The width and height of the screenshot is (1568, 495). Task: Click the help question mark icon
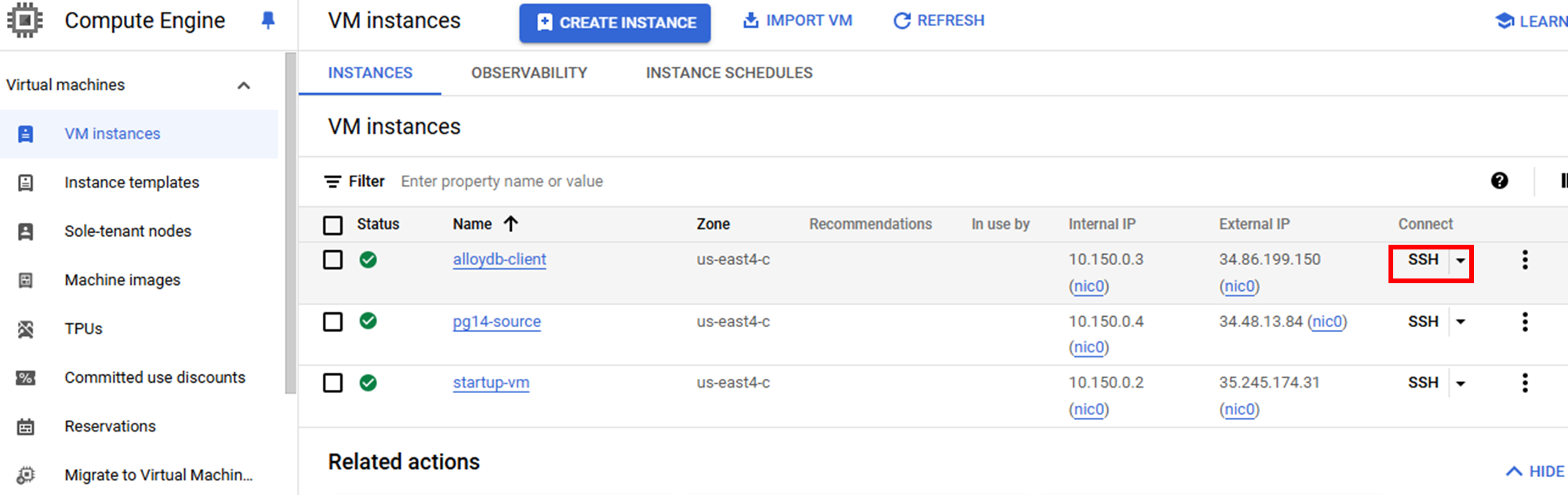1499,181
